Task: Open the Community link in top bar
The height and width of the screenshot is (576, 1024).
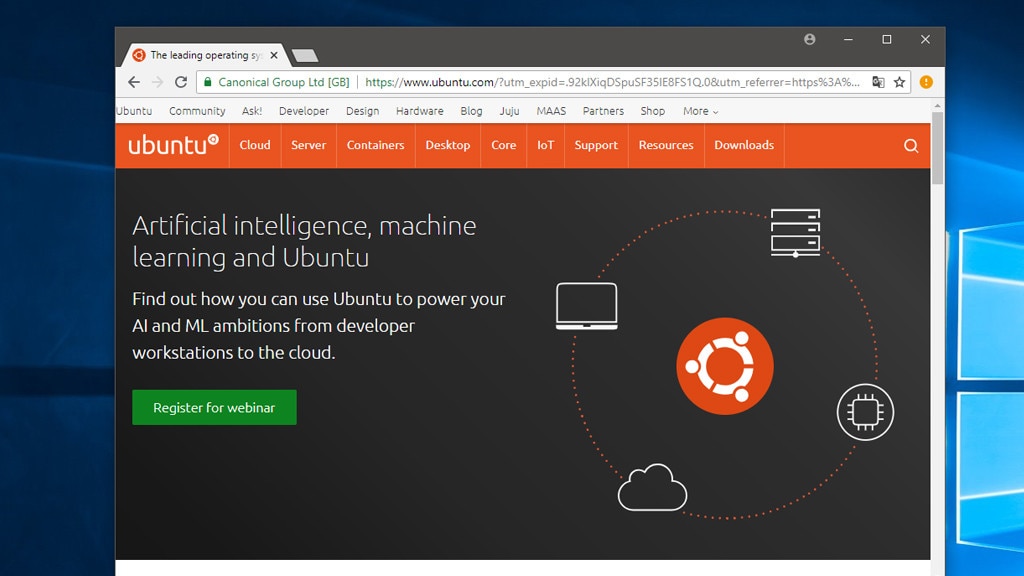Action: pos(197,111)
